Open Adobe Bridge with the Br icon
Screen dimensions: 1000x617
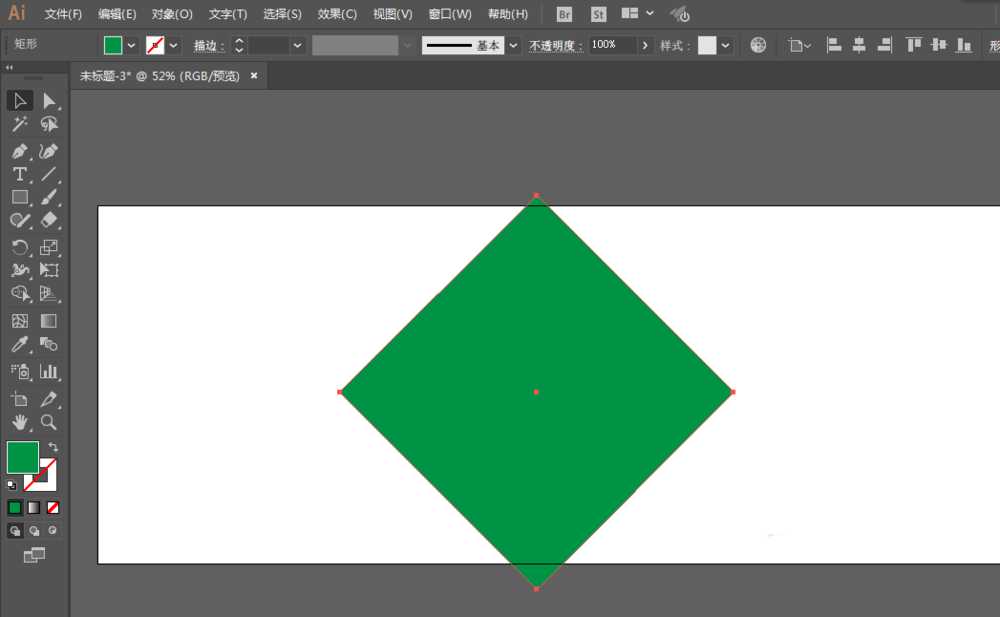coord(565,14)
